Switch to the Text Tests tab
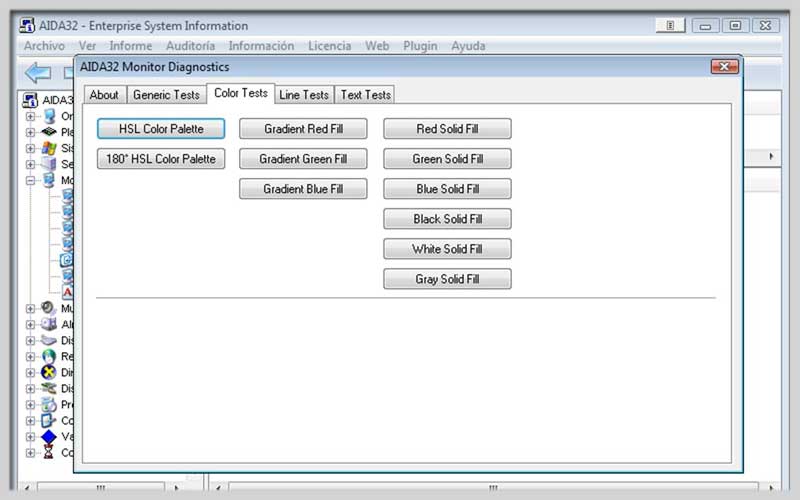Screen dimensions: 800x500 (x=365, y=95)
